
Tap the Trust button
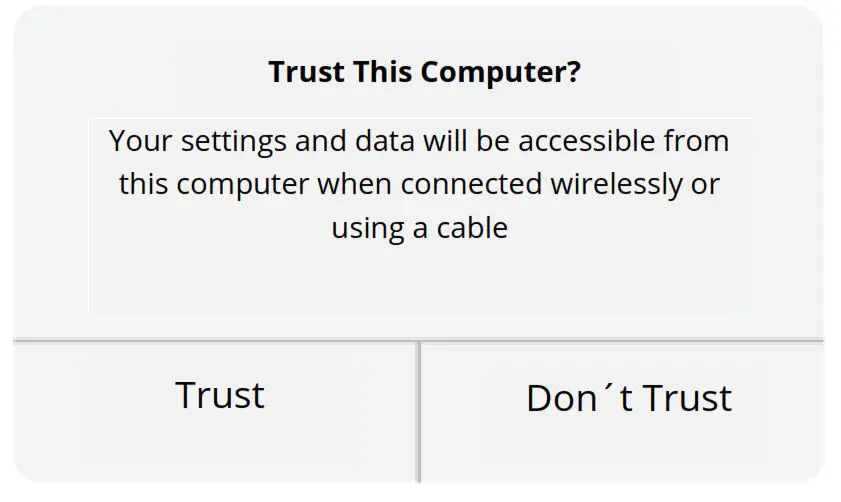coord(220,396)
